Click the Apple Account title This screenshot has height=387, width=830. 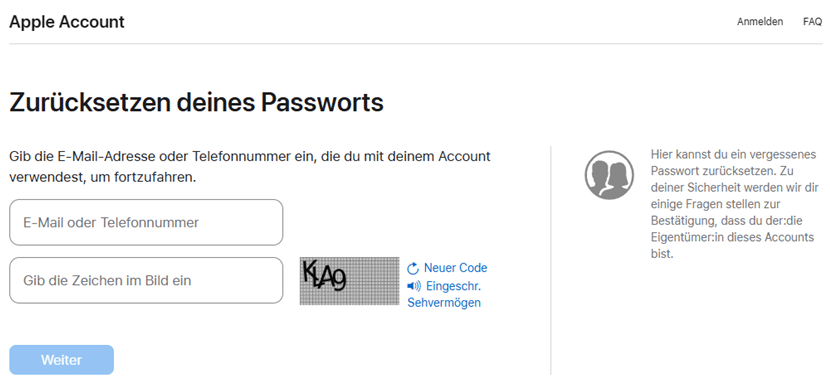click(67, 22)
